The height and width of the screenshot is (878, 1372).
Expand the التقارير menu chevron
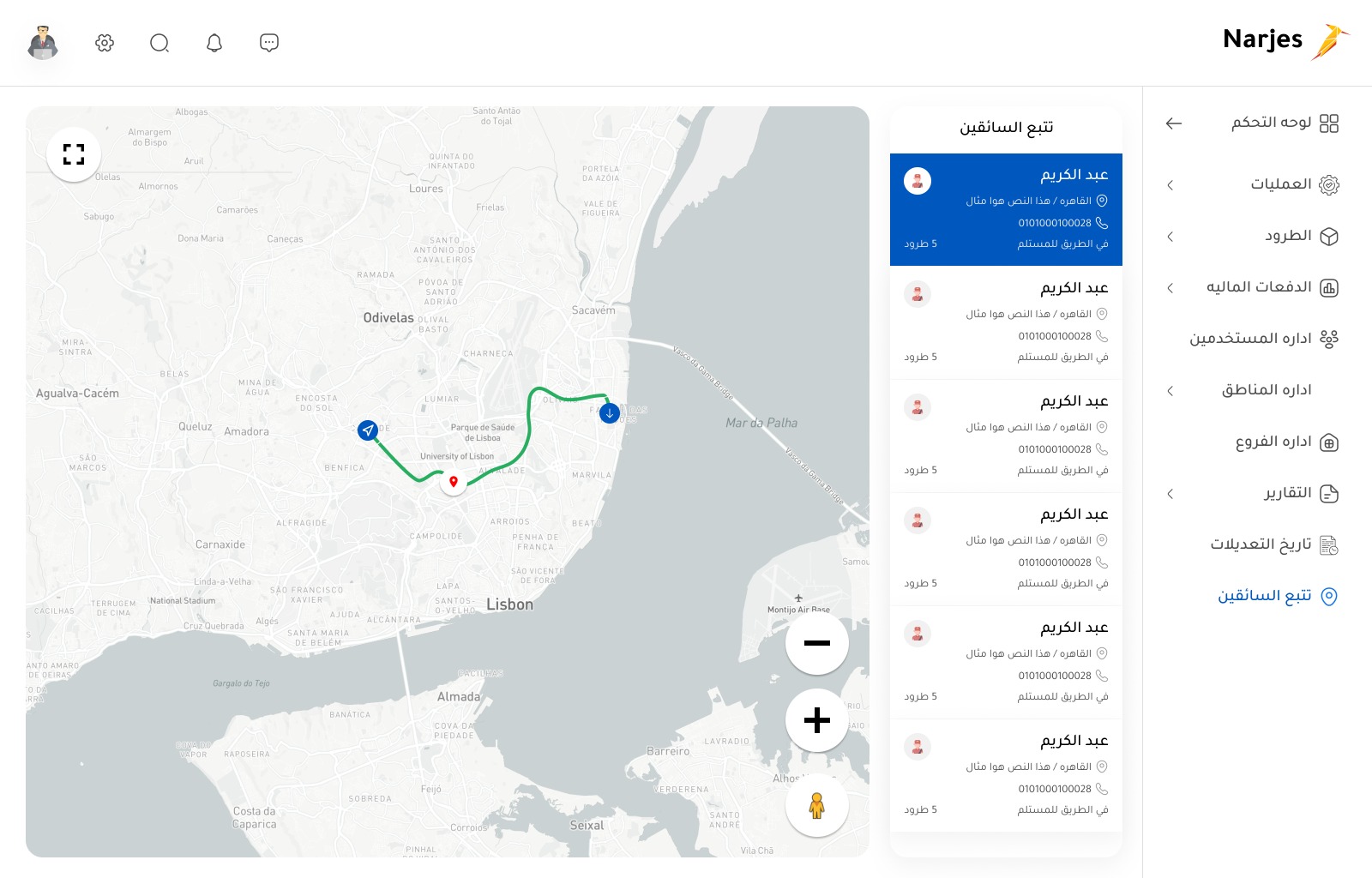(1170, 494)
